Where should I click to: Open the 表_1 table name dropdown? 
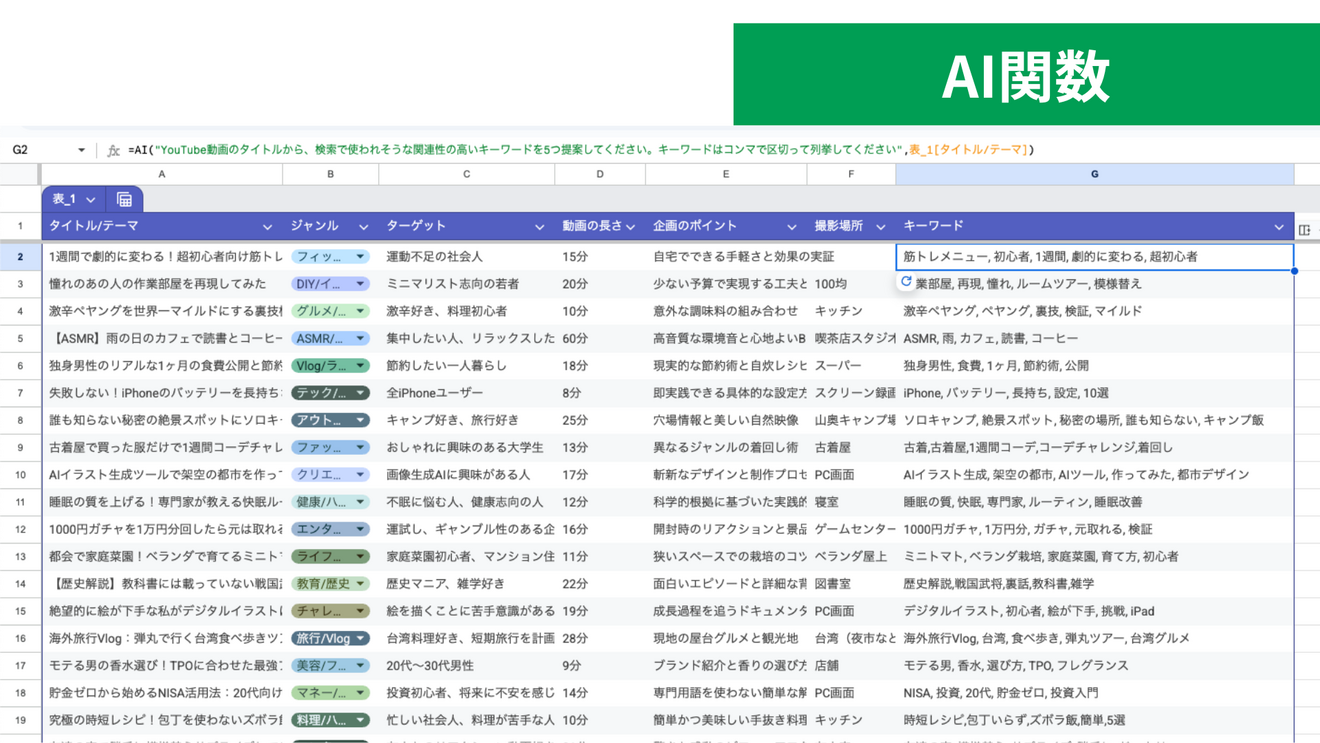coord(91,200)
